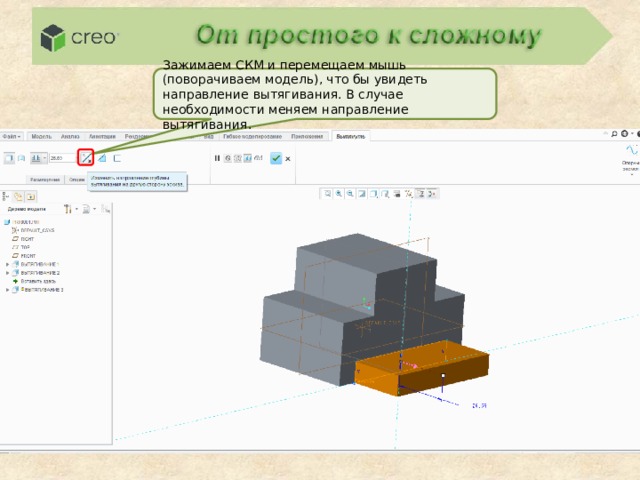
Task: Switch to the Анализ ribbon tab
Action: click(70, 136)
